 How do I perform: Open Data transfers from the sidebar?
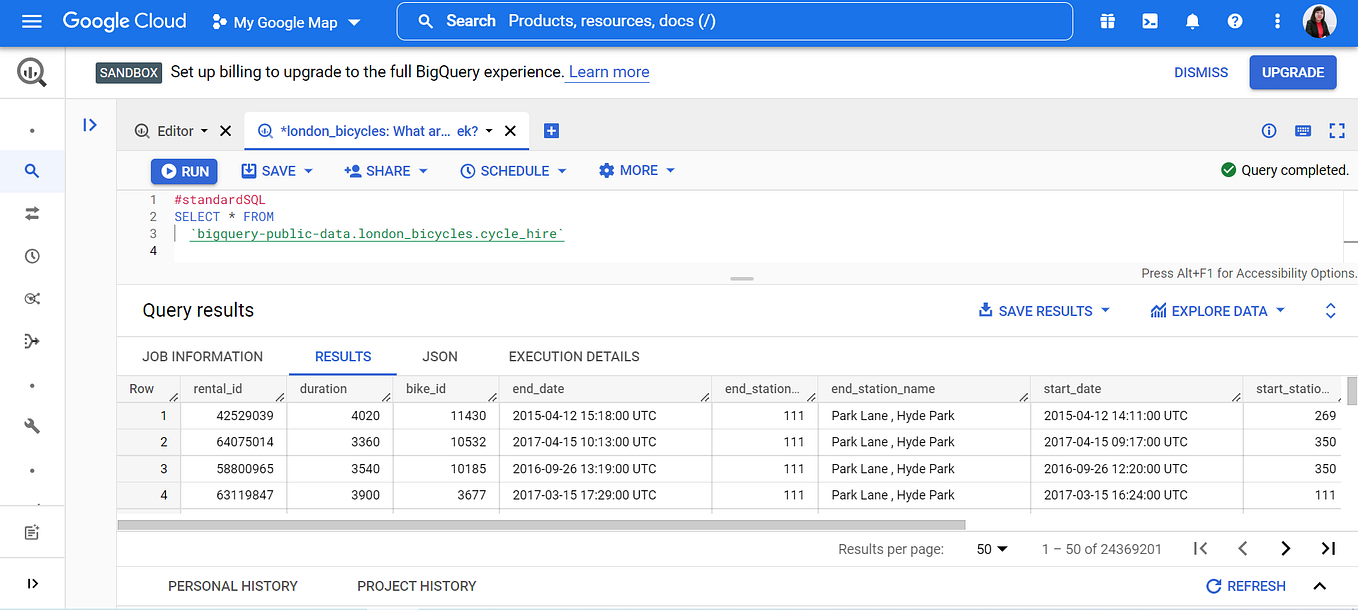(x=31, y=213)
